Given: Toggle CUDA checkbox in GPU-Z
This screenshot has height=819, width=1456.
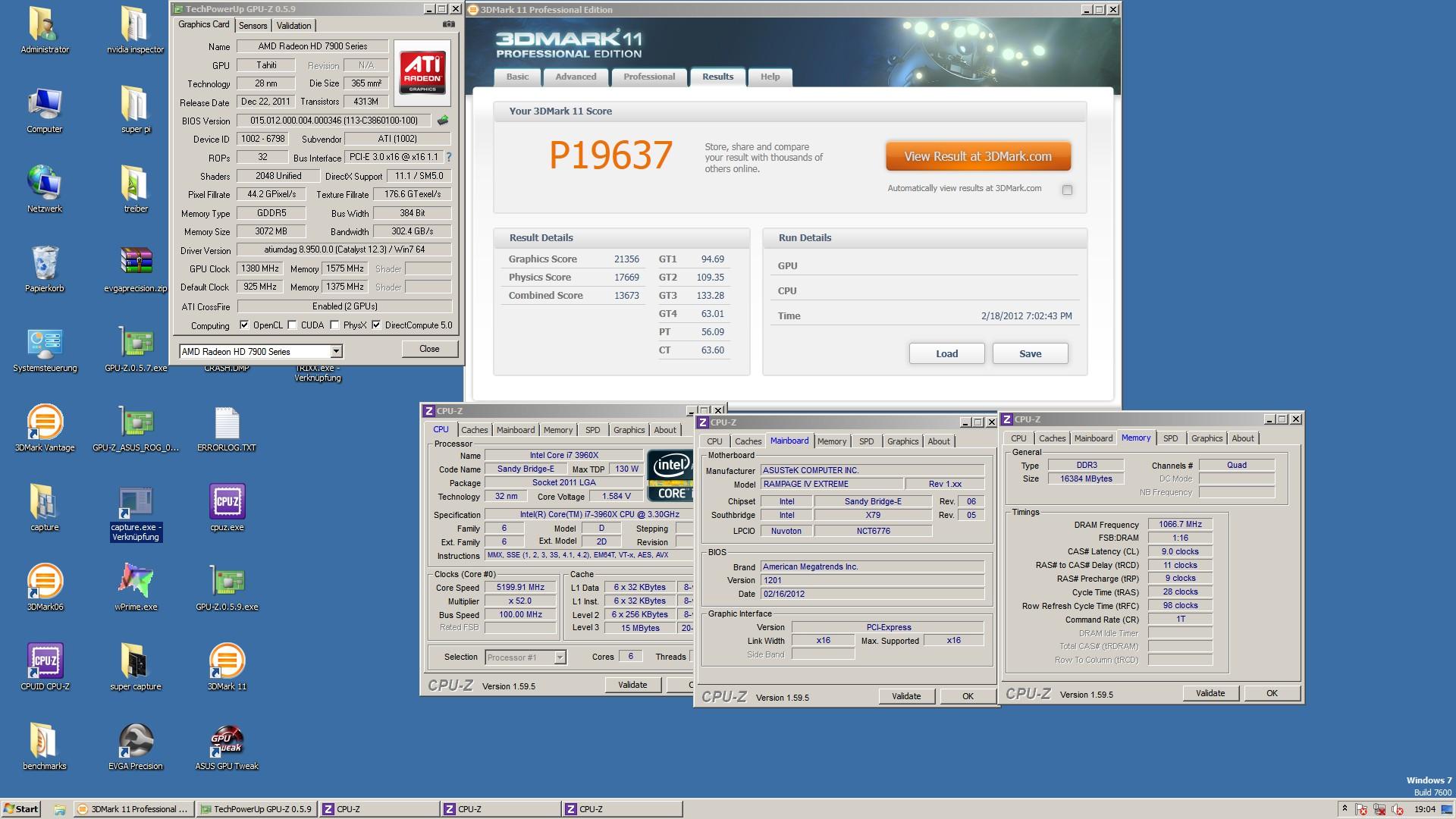Looking at the screenshot, I should 292,325.
